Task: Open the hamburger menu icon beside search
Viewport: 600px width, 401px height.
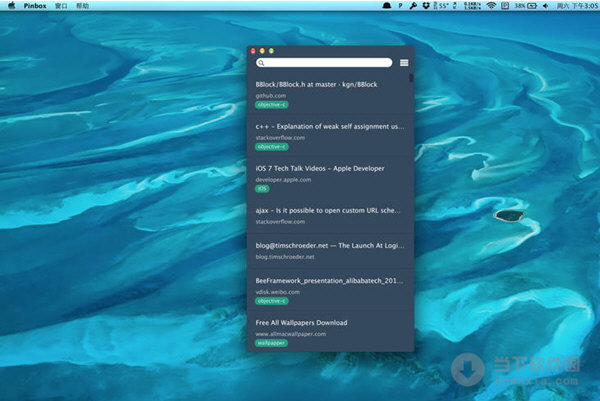Action: pyautogui.click(x=404, y=63)
